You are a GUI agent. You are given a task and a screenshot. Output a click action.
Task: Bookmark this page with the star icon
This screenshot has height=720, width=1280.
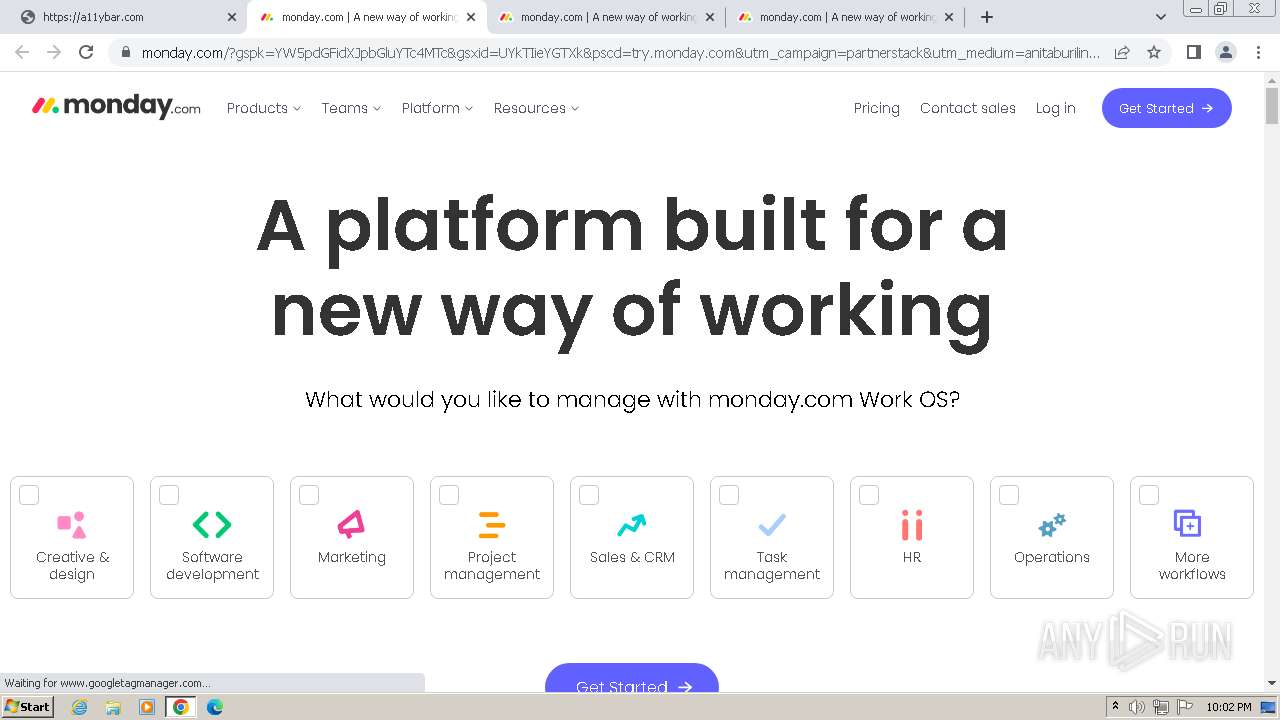pyautogui.click(x=1154, y=52)
